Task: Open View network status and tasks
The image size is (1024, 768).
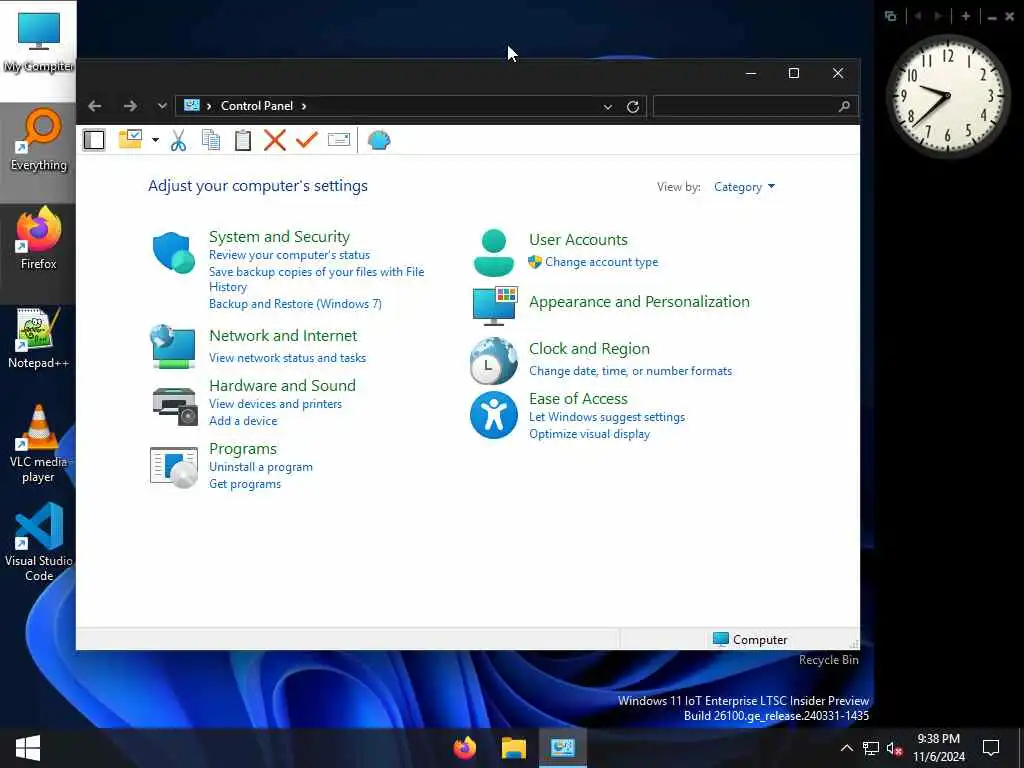Action: click(287, 358)
